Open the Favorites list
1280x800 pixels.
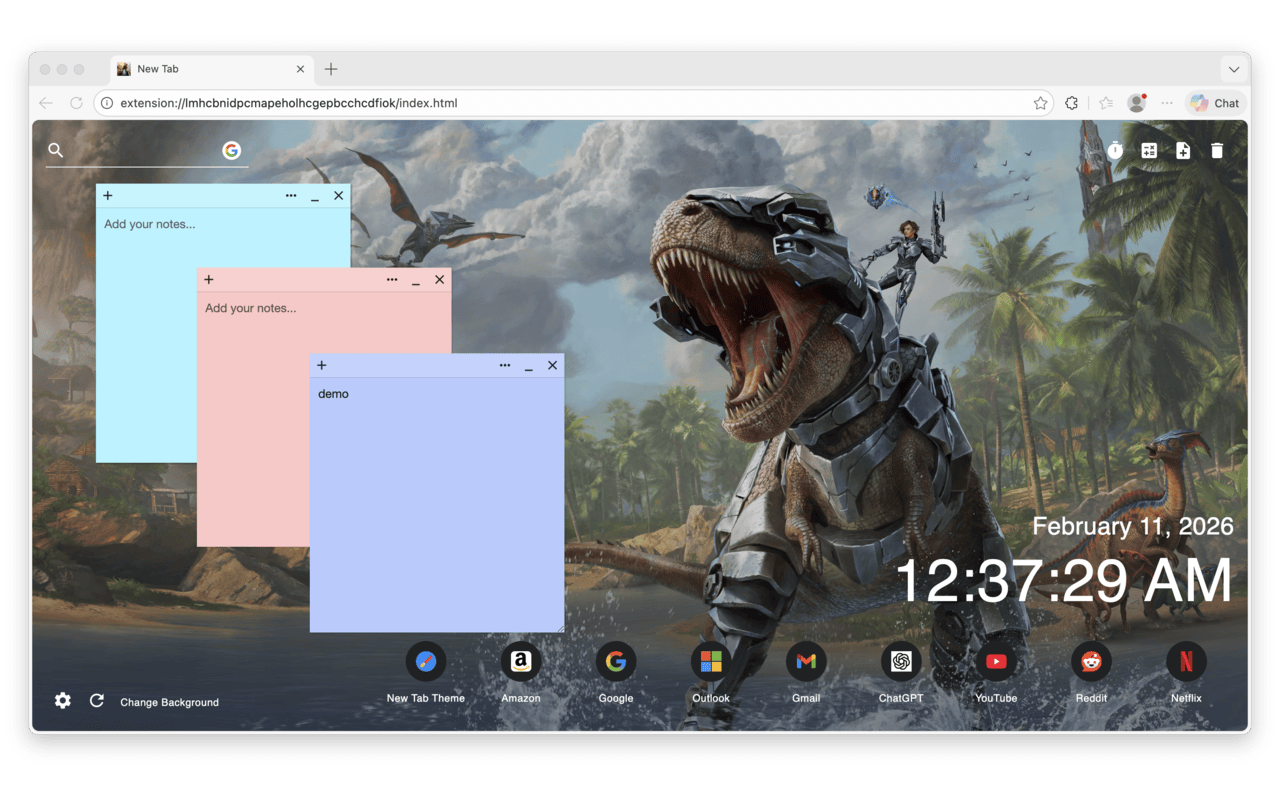click(1105, 103)
